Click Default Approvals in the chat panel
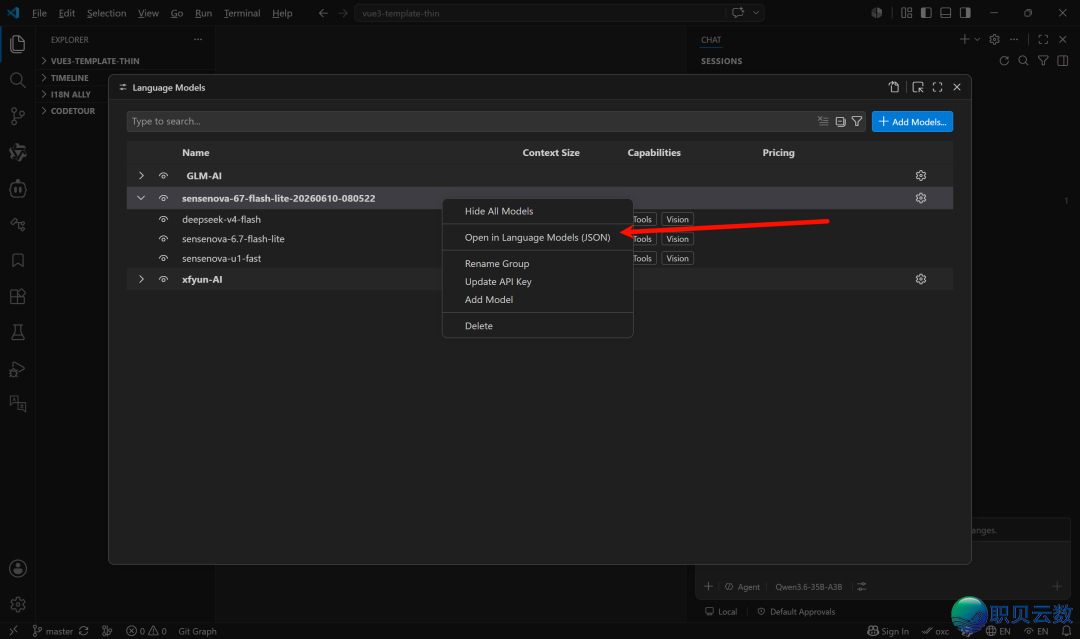Viewport: 1080px width, 639px height. pos(796,611)
